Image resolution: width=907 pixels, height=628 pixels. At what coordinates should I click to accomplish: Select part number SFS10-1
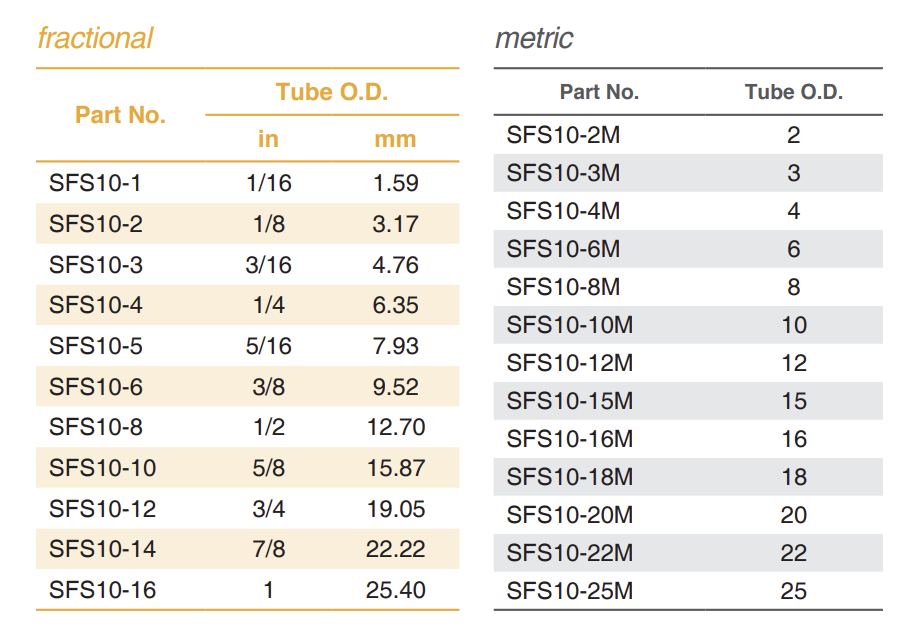pyautogui.click(x=95, y=183)
